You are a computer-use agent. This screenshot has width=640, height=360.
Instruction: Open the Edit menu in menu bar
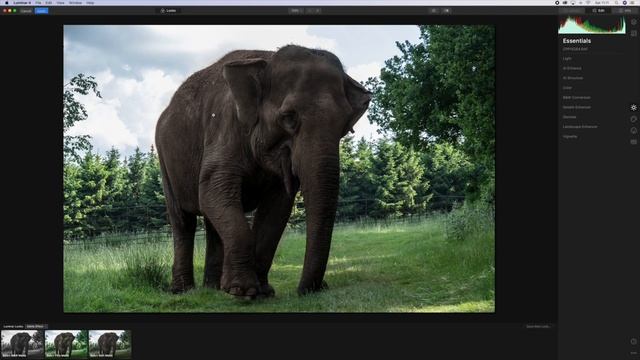pos(49,2)
